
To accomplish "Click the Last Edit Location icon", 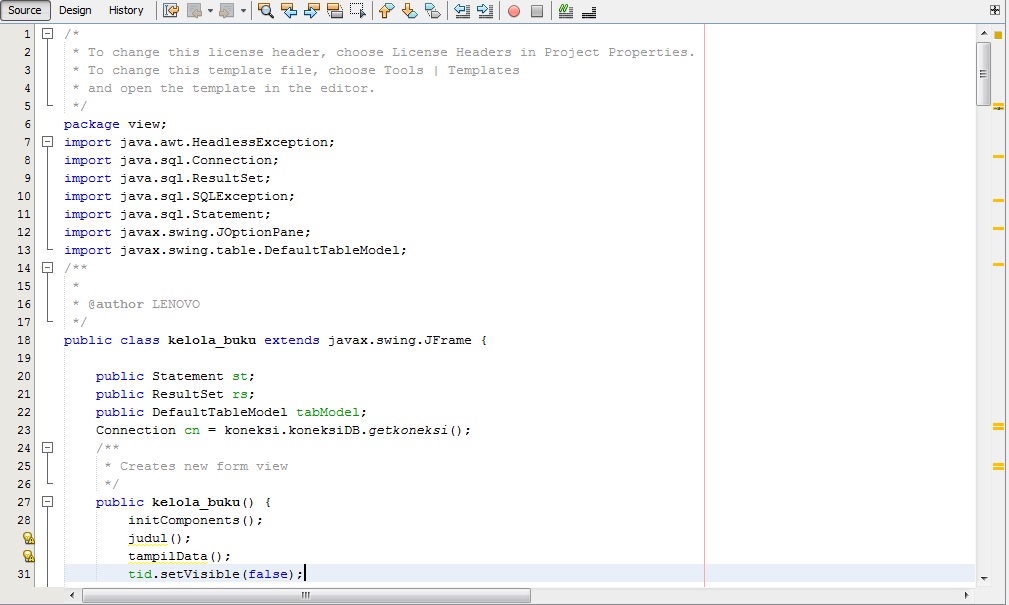I will 168,10.
